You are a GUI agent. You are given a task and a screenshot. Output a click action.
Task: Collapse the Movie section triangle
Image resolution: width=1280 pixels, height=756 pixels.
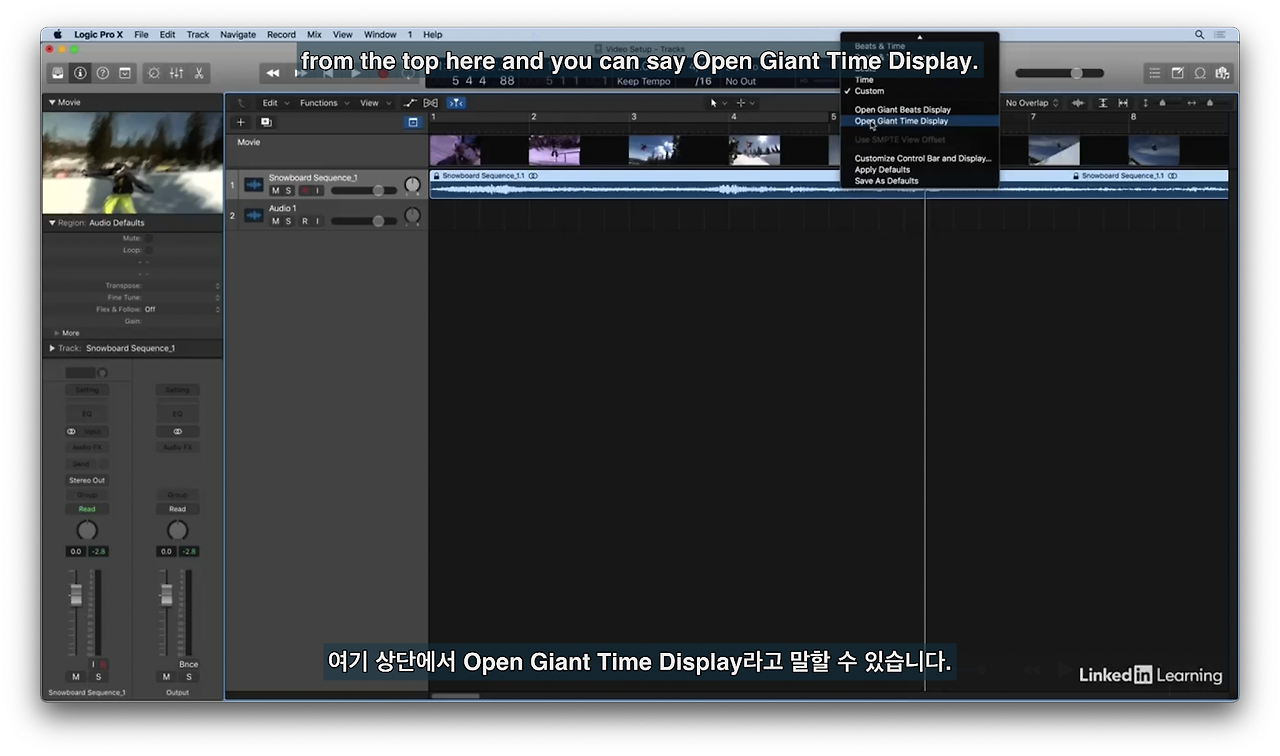pyautogui.click(x=52, y=102)
